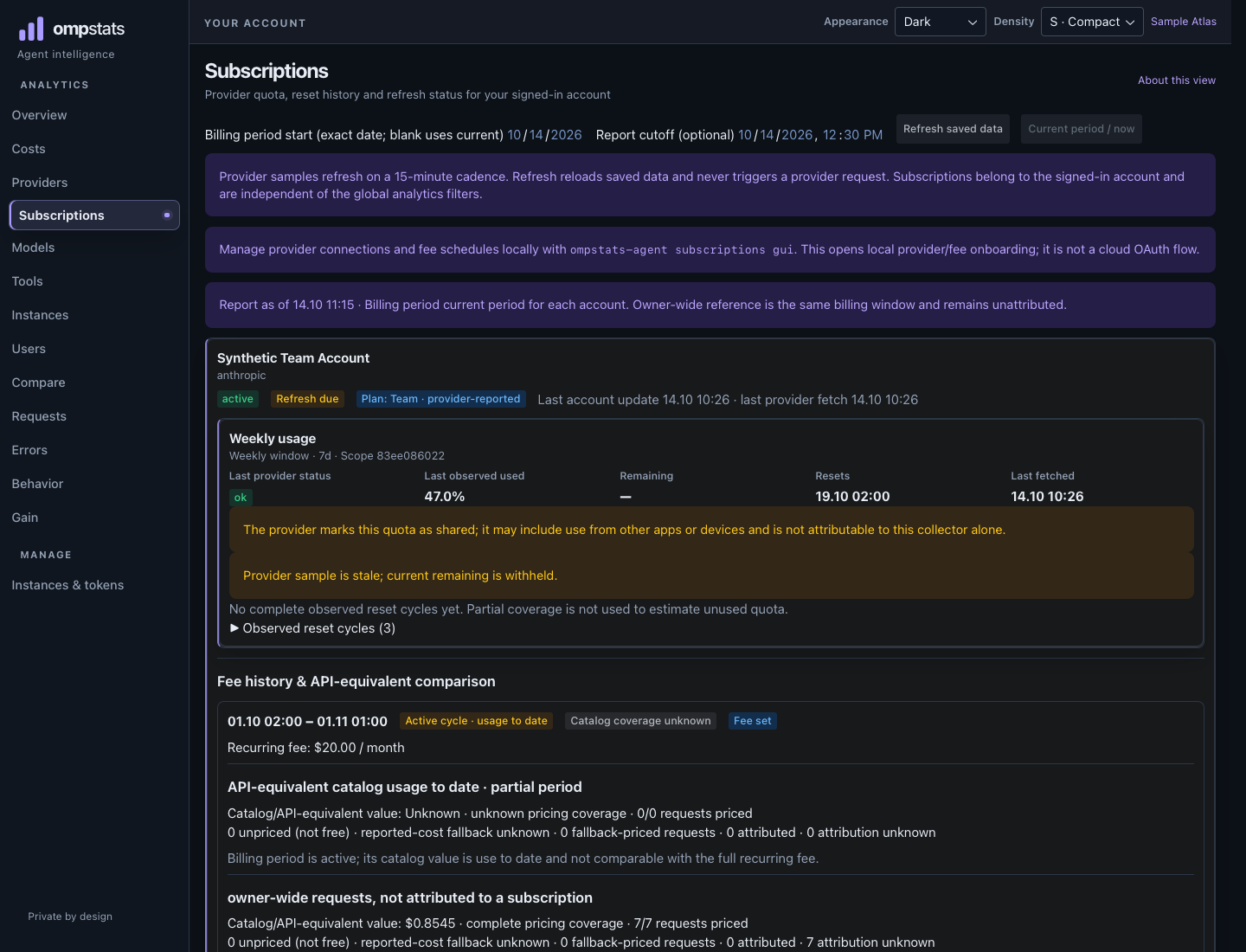Click the report cutoff day field
1246x952 pixels.
[767, 135]
